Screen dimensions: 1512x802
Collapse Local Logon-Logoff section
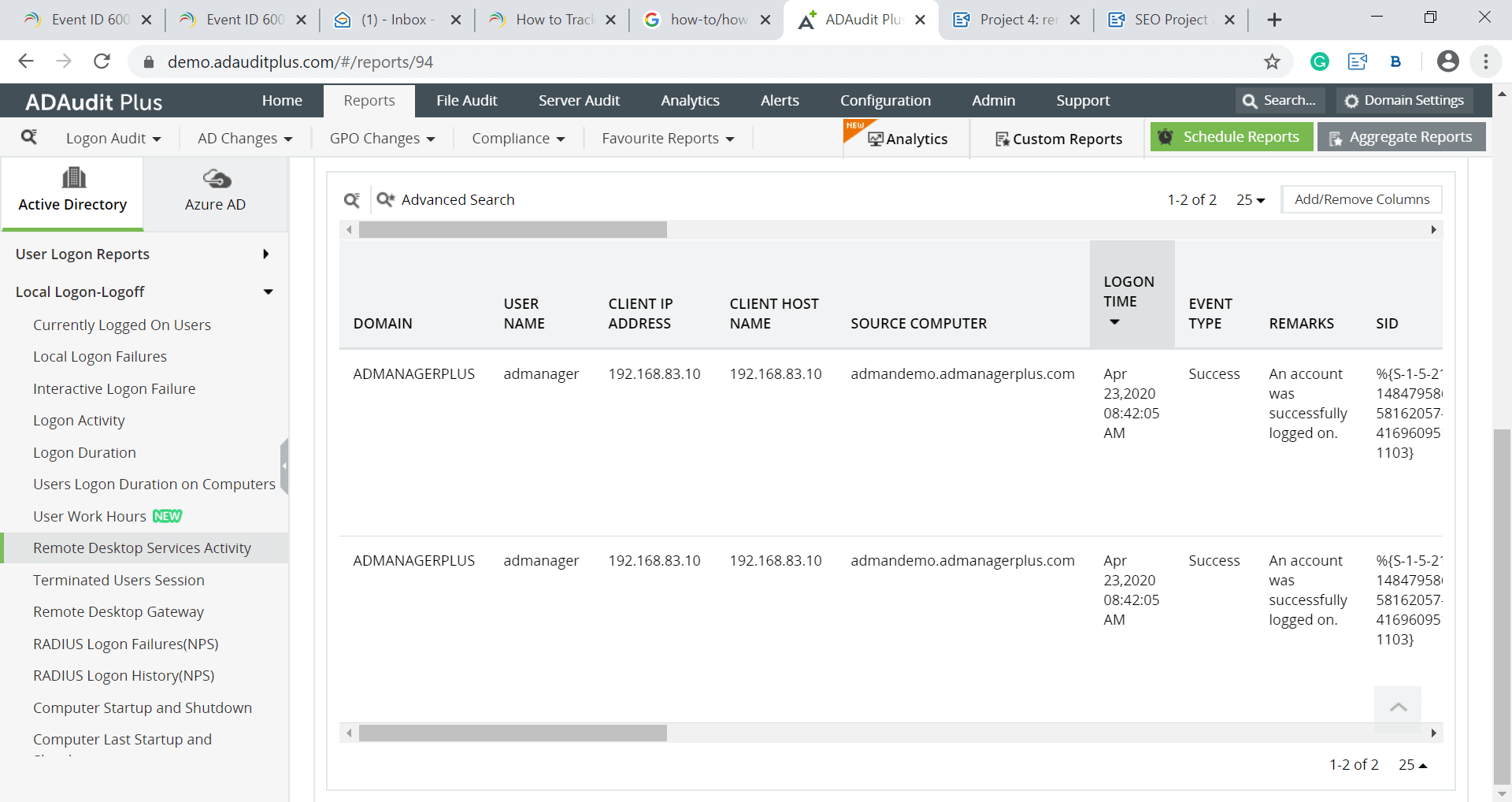[144, 291]
